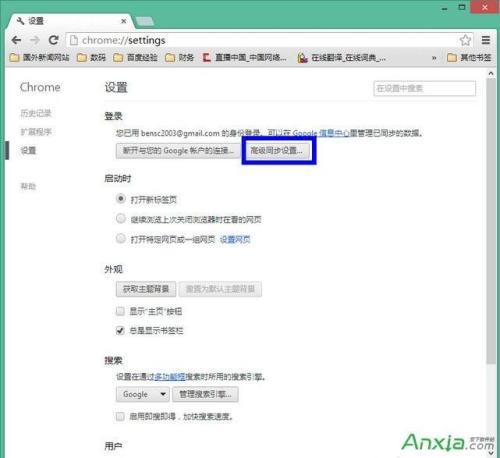
Task: Click the settings search field
Action: (425, 88)
